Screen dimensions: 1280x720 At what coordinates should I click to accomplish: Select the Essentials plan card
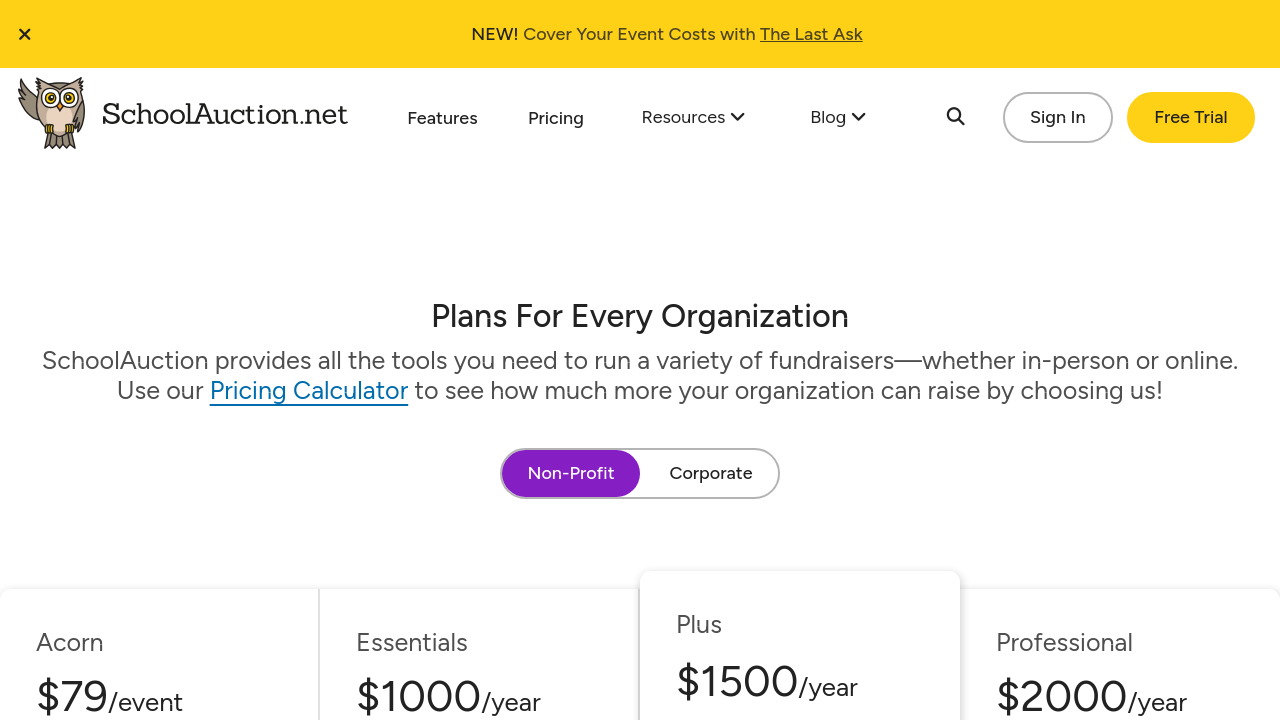pyautogui.click(x=479, y=660)
